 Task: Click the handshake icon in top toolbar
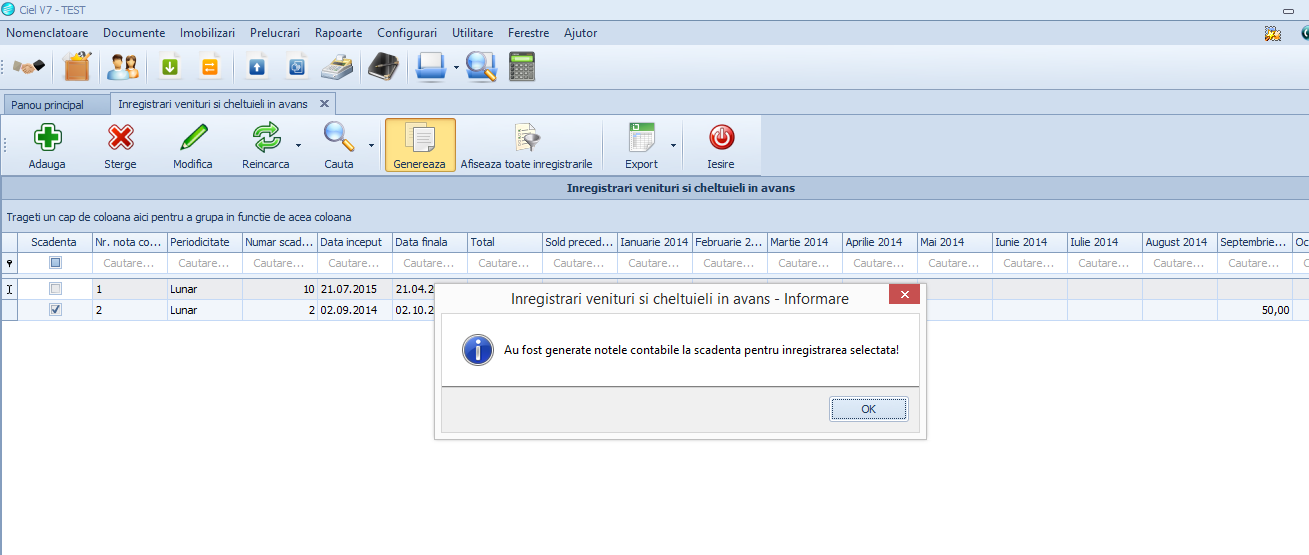[x=30, y=67]
